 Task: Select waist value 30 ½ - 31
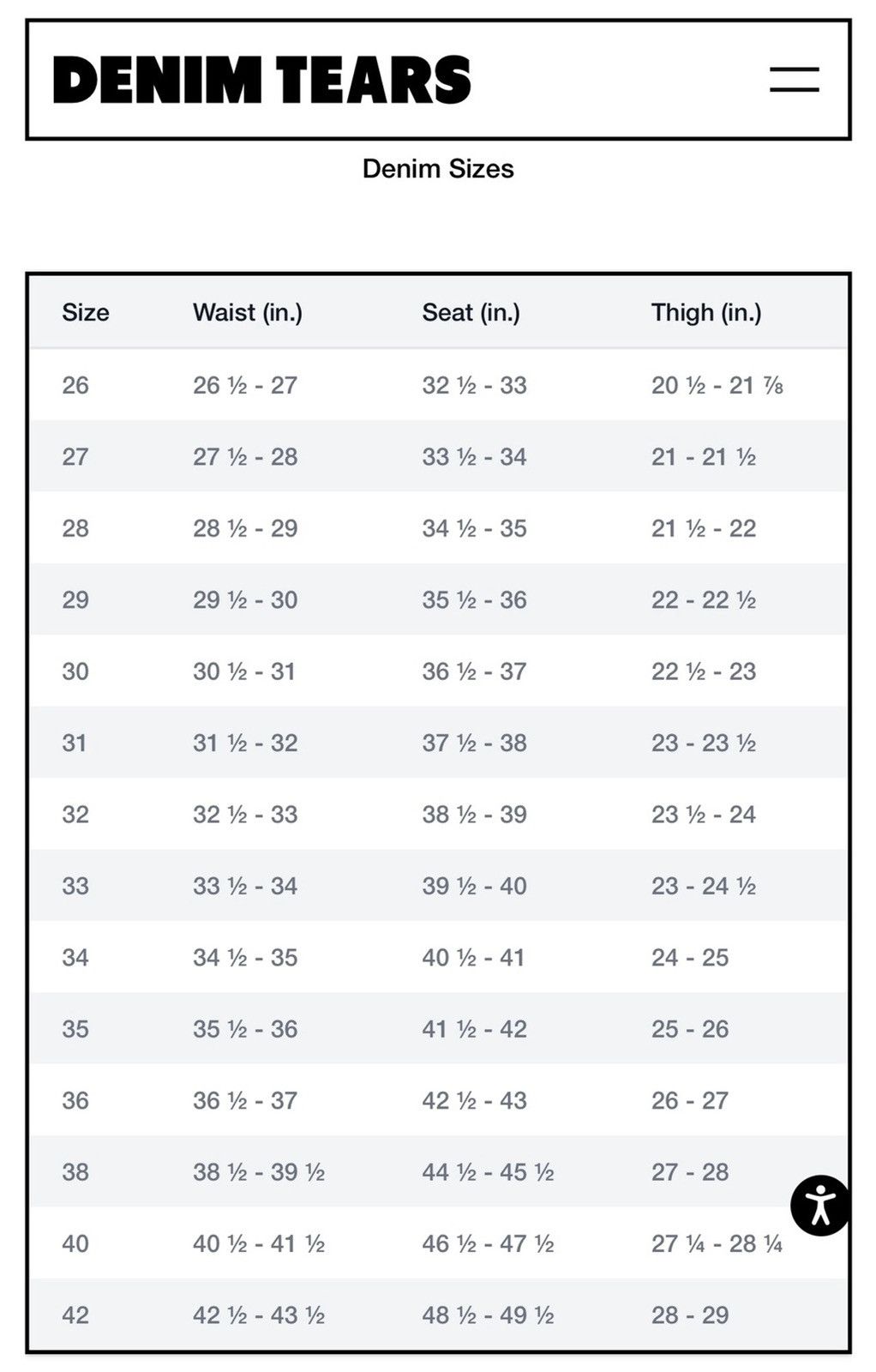tap(244, 671)
